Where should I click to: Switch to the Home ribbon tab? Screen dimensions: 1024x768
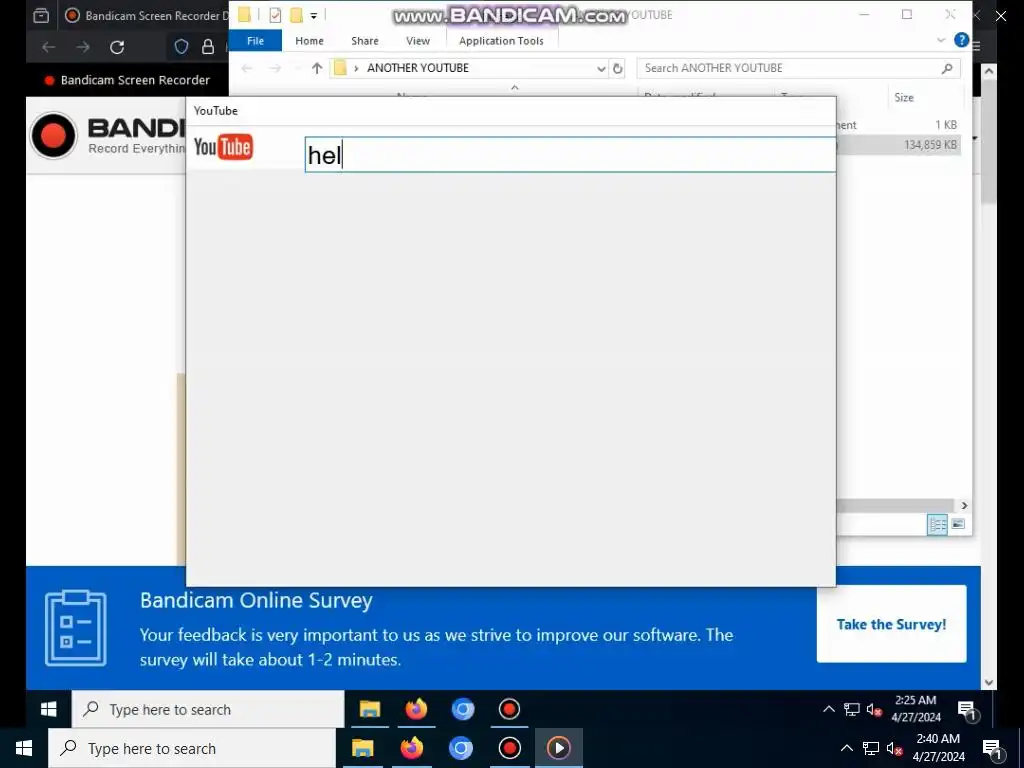click(309, 40)
